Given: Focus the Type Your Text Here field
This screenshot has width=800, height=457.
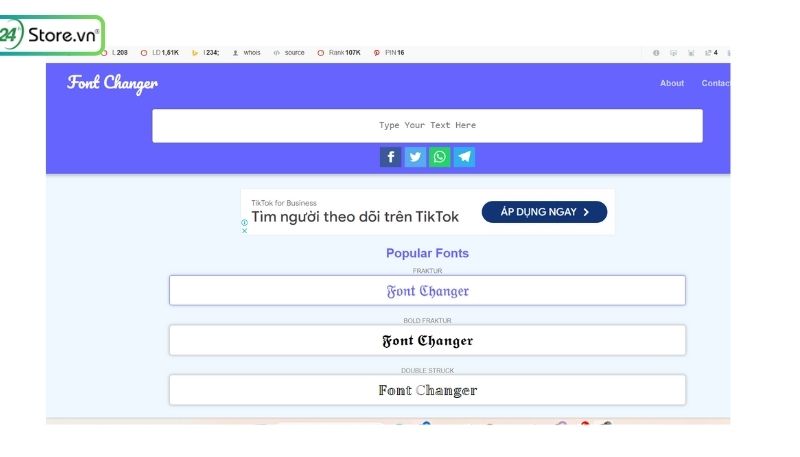Looking at the screenshot, I should (x=427, y=125).
